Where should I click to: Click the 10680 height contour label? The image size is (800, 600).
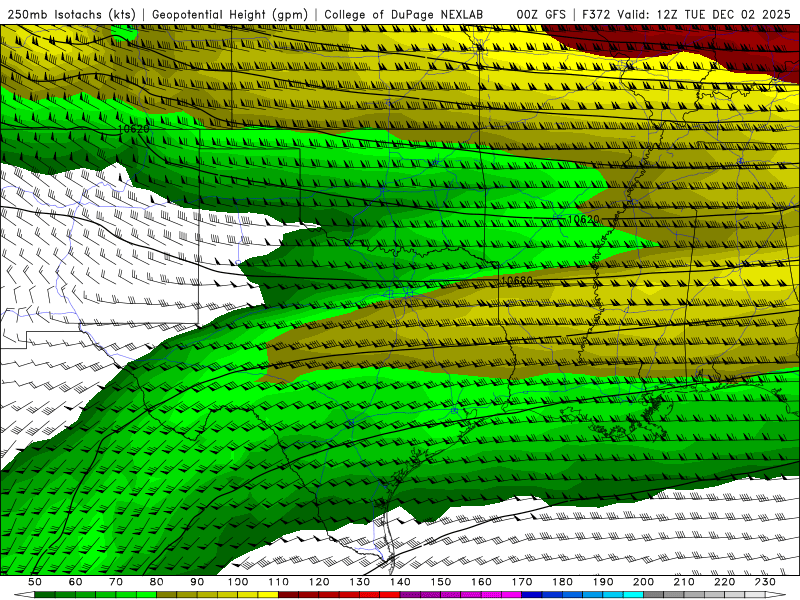pos(516,281)
